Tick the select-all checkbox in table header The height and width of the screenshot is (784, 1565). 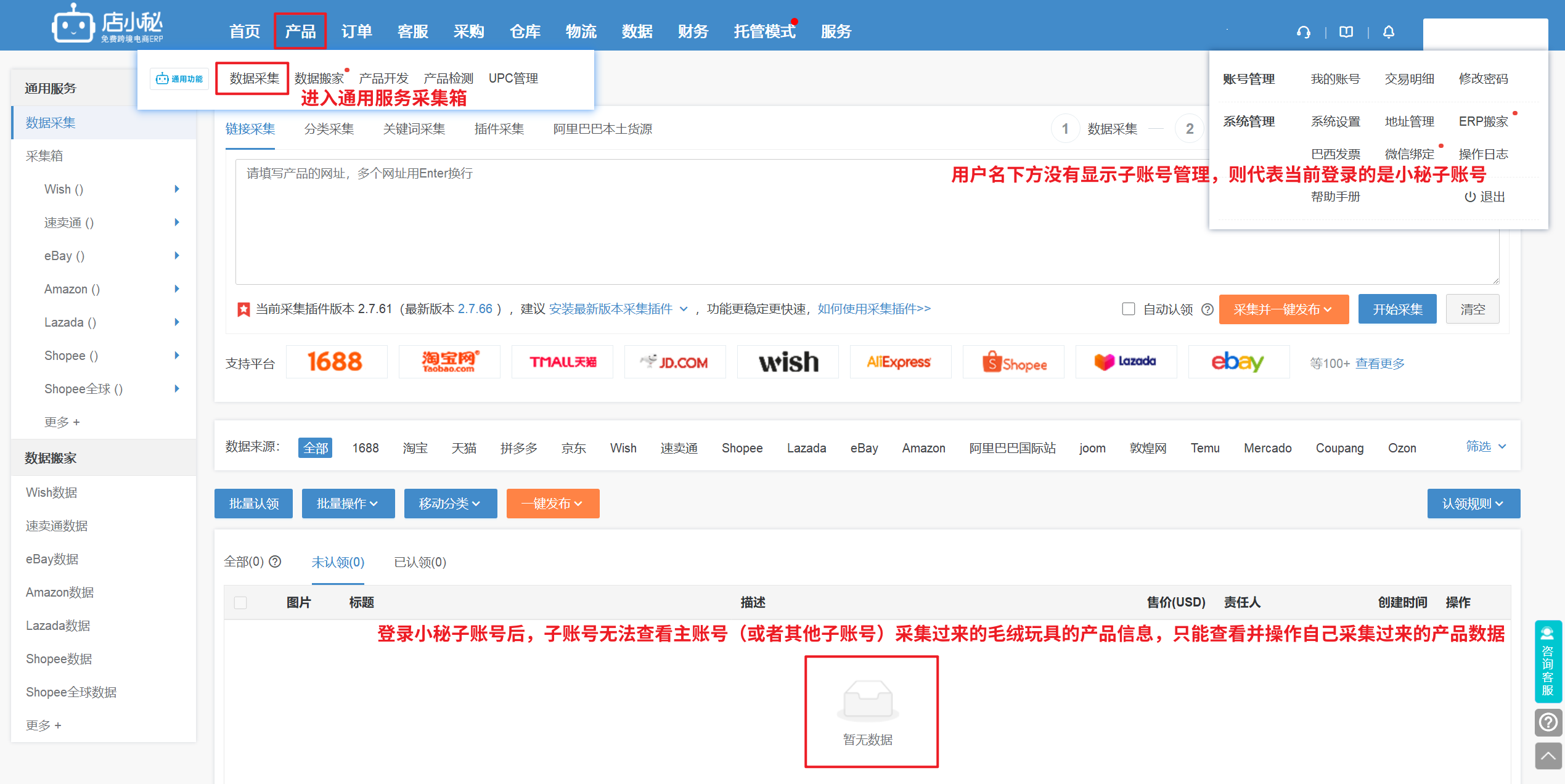pos(240,603)
